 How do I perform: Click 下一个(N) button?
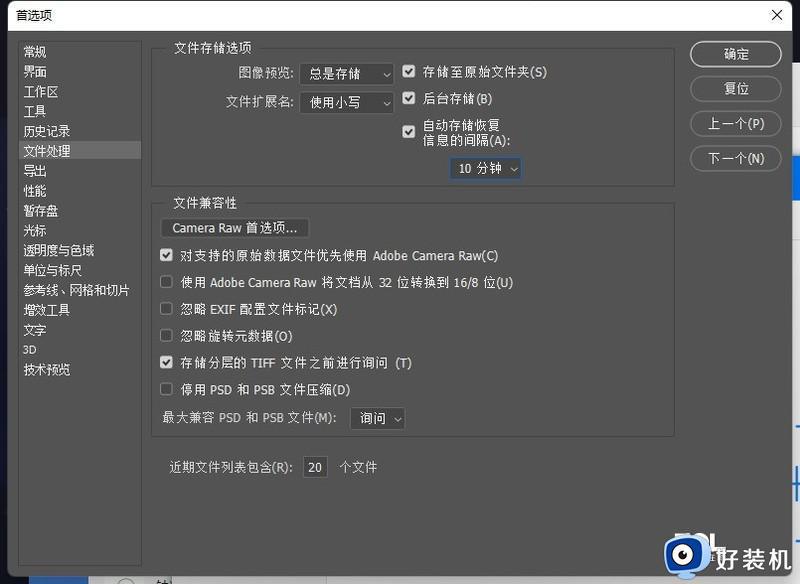736,158
